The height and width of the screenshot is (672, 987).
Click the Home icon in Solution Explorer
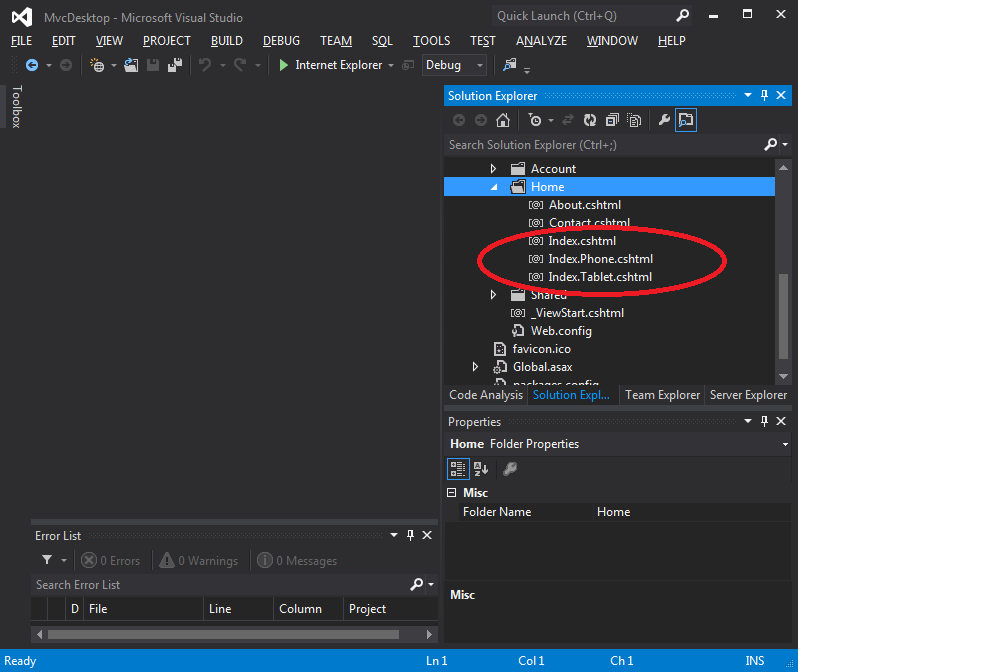(x=502, y=120)
